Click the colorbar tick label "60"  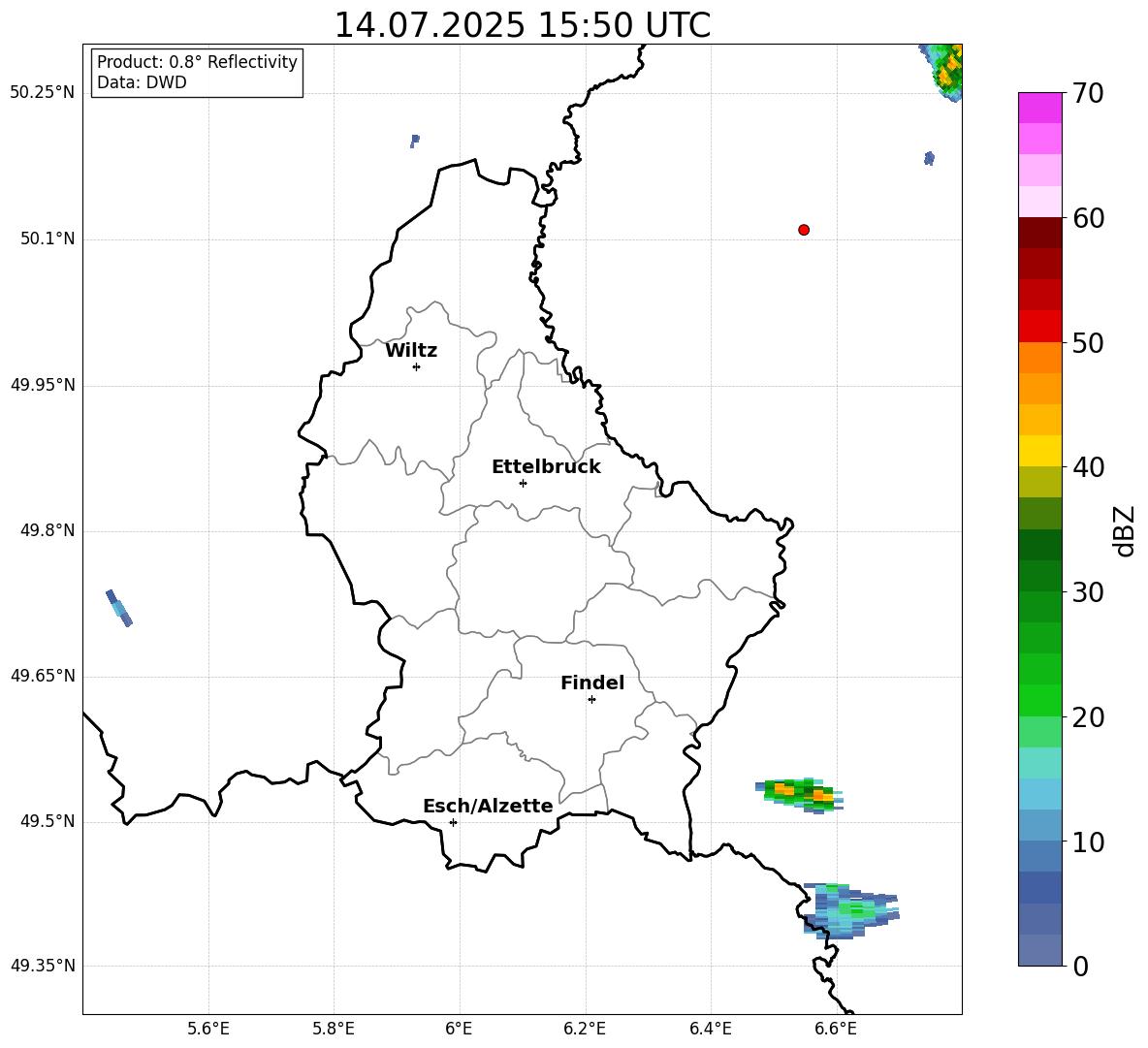point(1088,218)
